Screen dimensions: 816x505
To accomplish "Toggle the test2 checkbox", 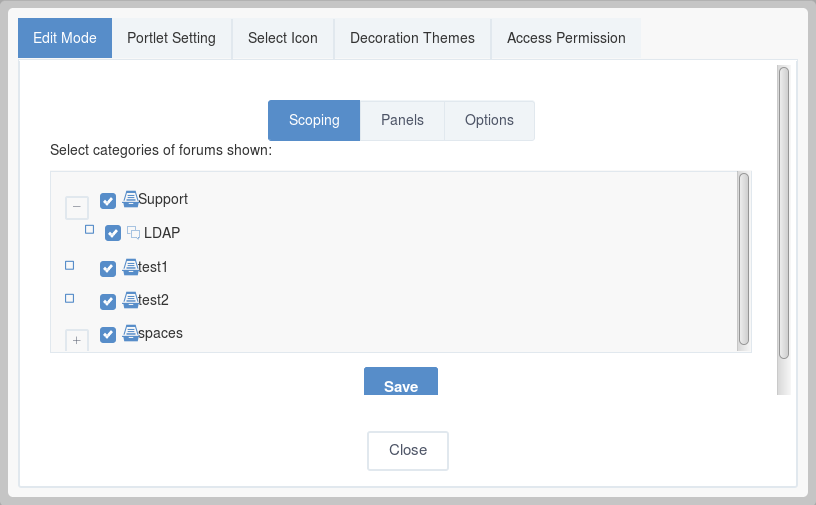I will [x=108, y=301].
